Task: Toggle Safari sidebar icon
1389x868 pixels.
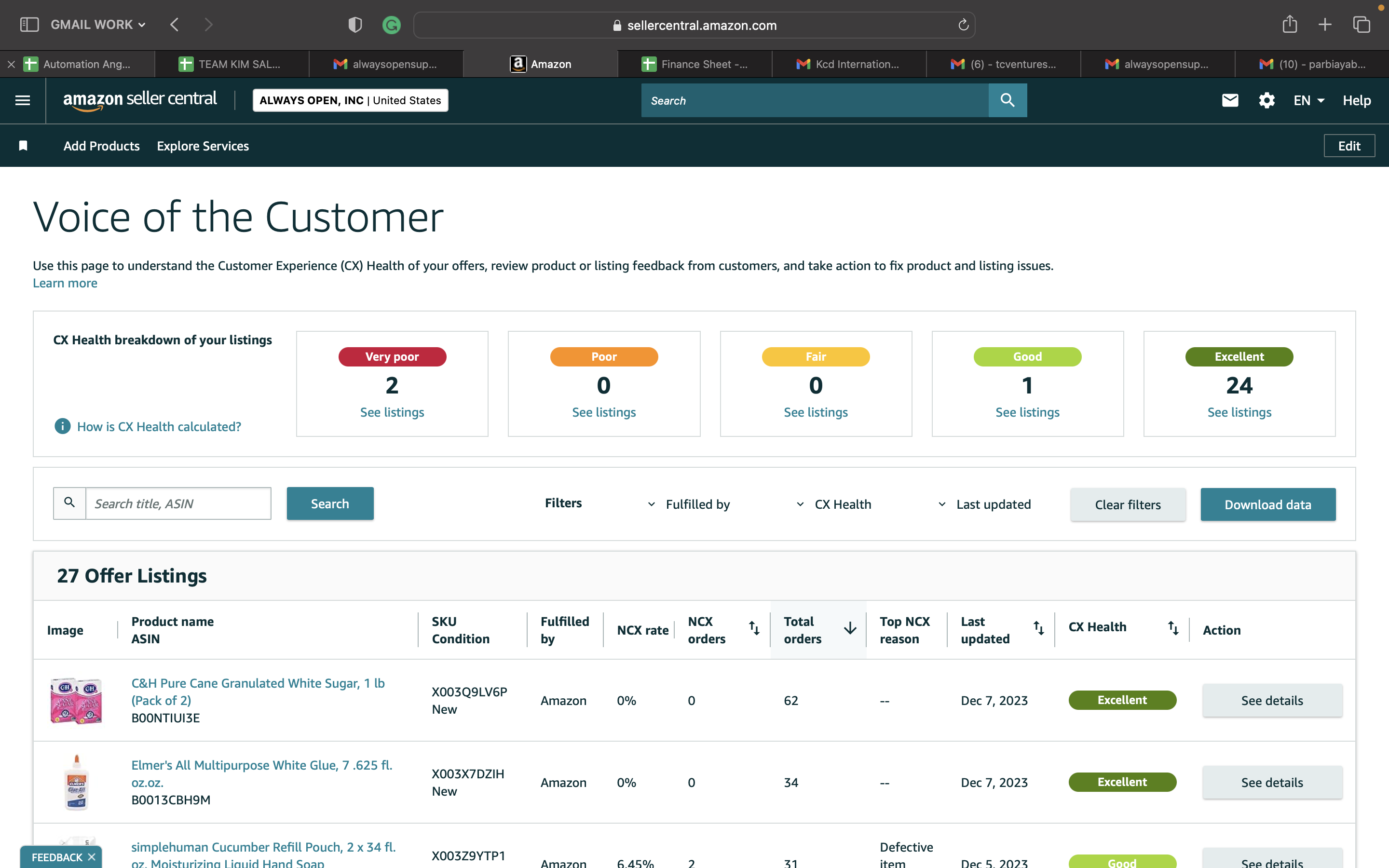Action: [x=29, y=25]
